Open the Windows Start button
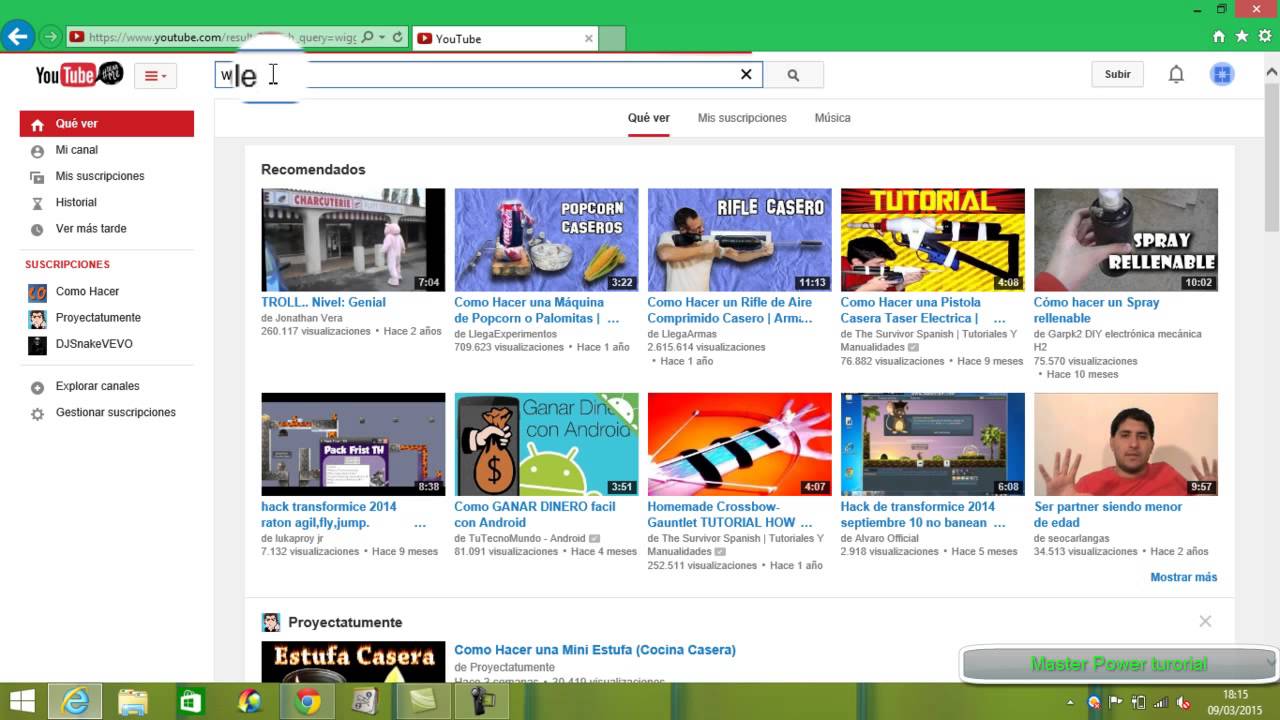This screenshot has height=720, width=1280. [x=22, y=701]
